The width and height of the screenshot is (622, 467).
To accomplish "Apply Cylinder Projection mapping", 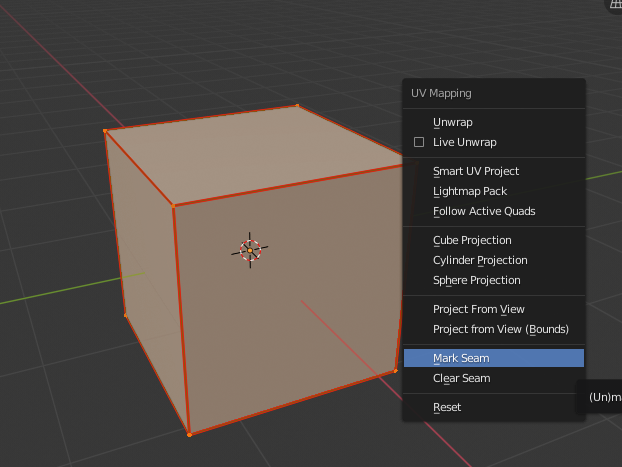I will point(493,260).
